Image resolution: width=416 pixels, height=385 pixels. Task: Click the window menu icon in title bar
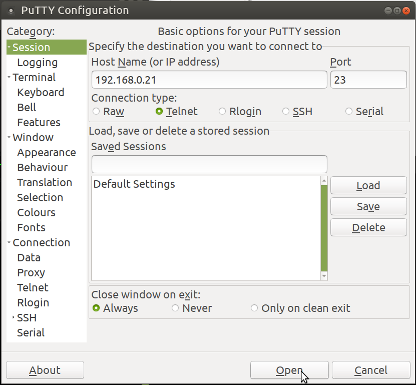click(x=11, y=11)
